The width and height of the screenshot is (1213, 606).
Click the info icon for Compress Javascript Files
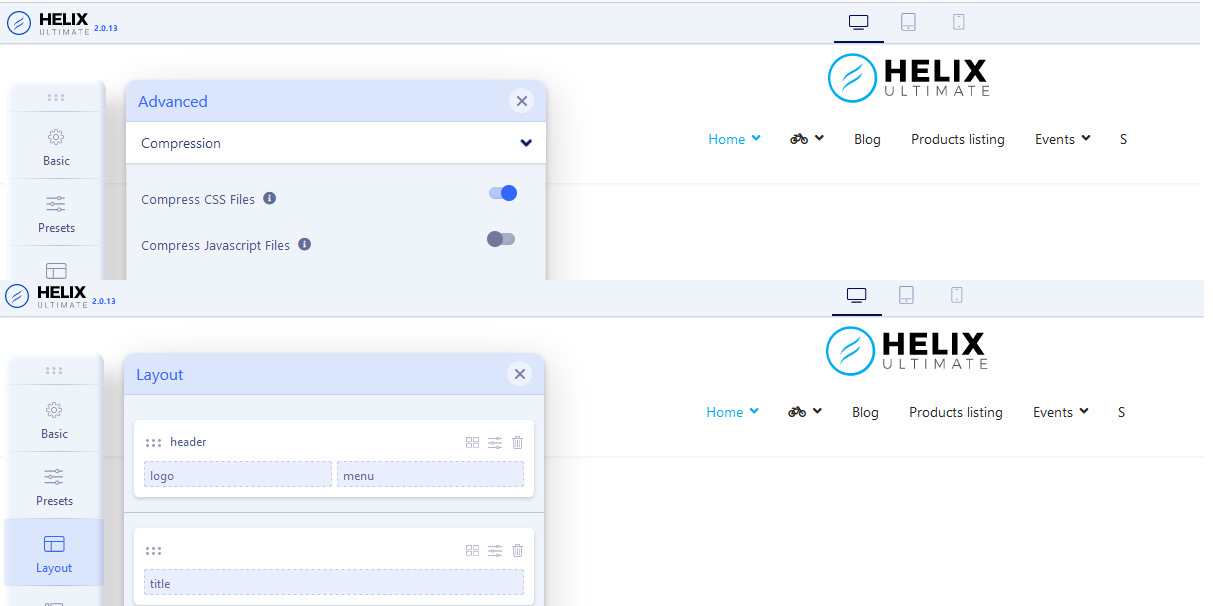(305, 244)
